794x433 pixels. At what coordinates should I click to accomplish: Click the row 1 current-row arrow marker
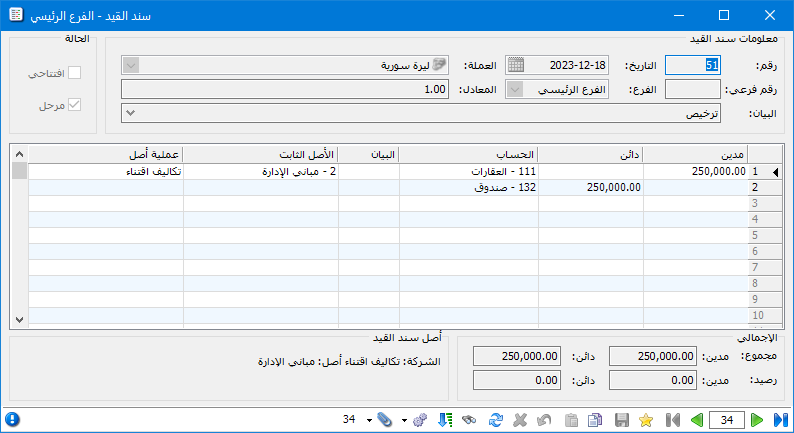[x=775, y=172]
